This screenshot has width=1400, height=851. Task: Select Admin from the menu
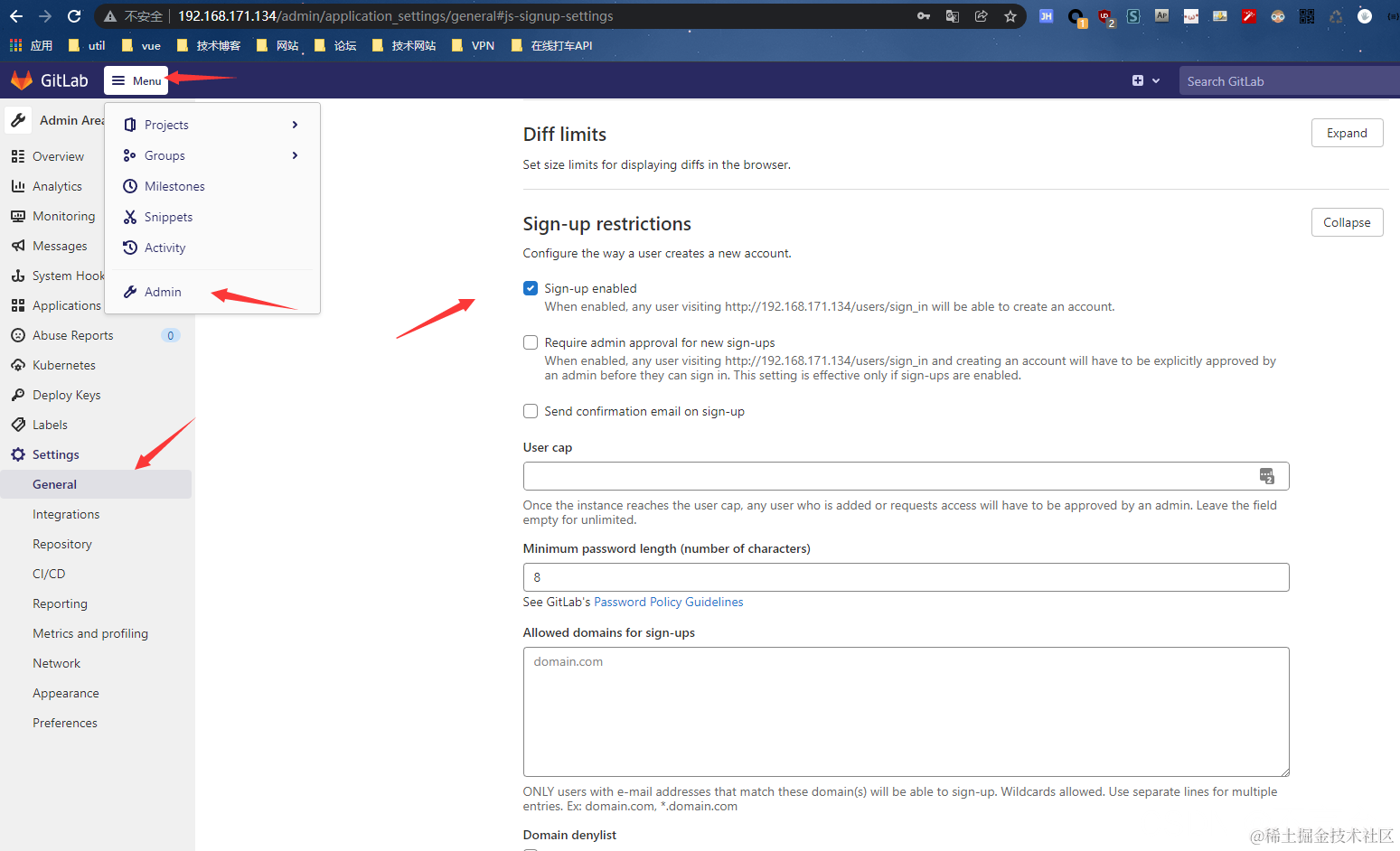coord(212,292)
